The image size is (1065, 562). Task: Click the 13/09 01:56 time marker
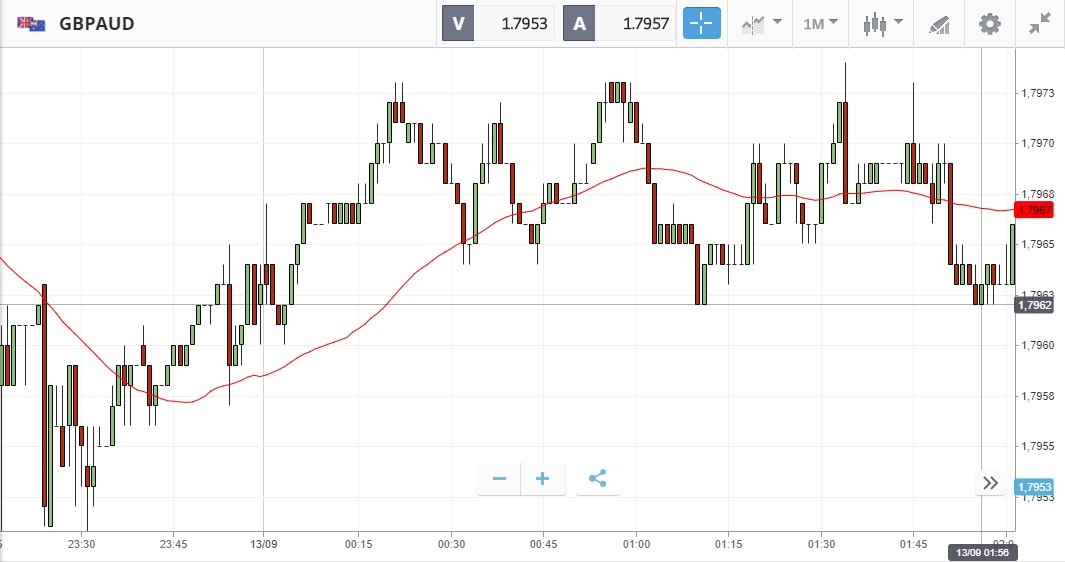[981, 552]
